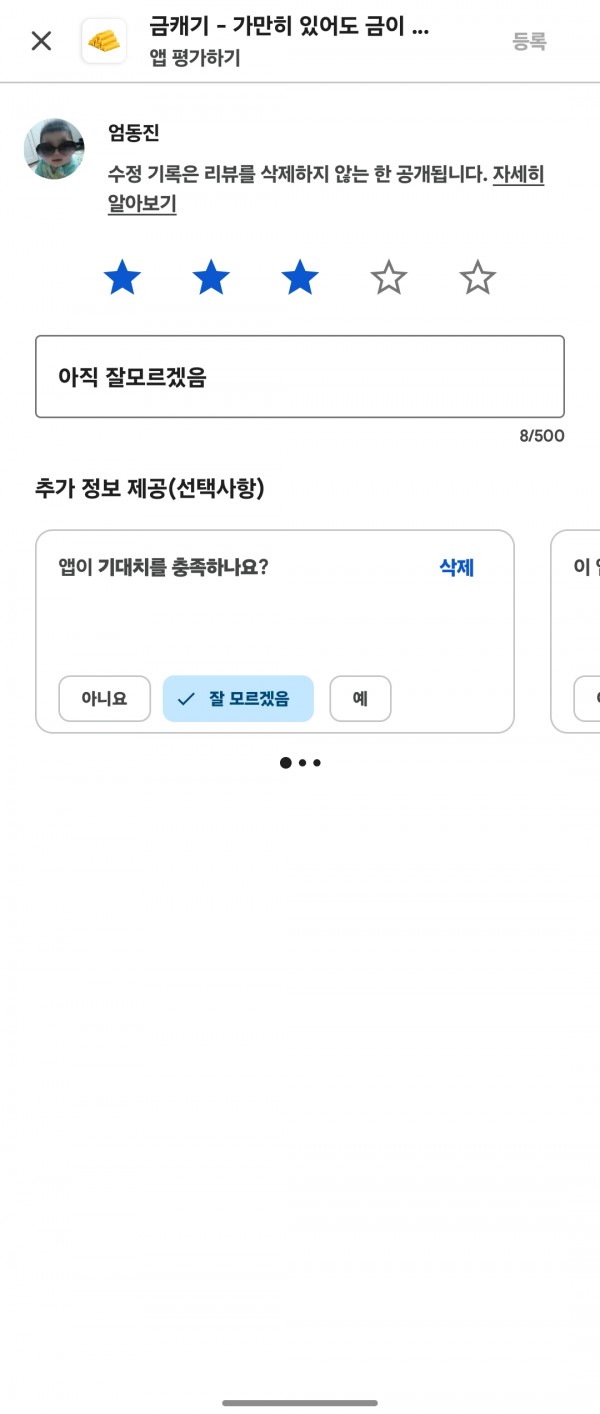Set rating to three stars
The image size is (600, 1414).
[300, 277]
